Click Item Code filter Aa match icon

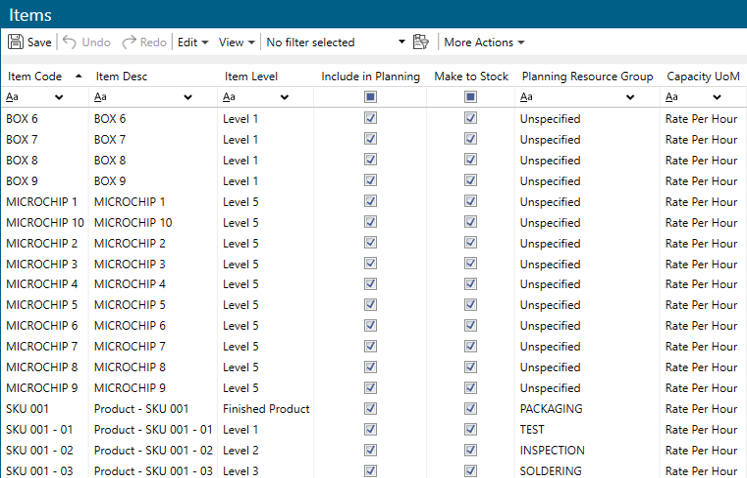click(x=12, y=97)
